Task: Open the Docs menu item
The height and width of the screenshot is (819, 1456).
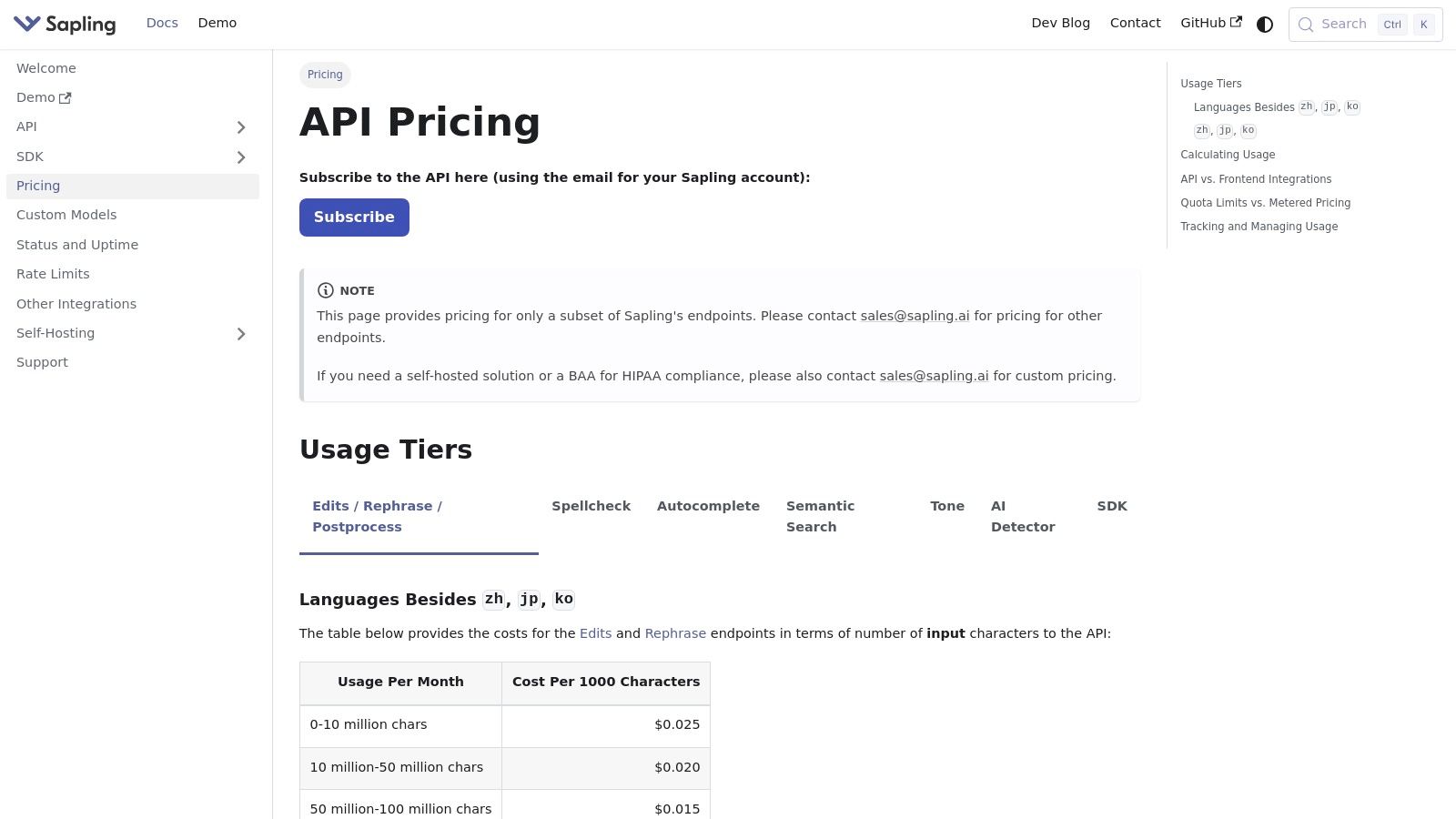Action: pyautogui.click(x=162, y=23)
